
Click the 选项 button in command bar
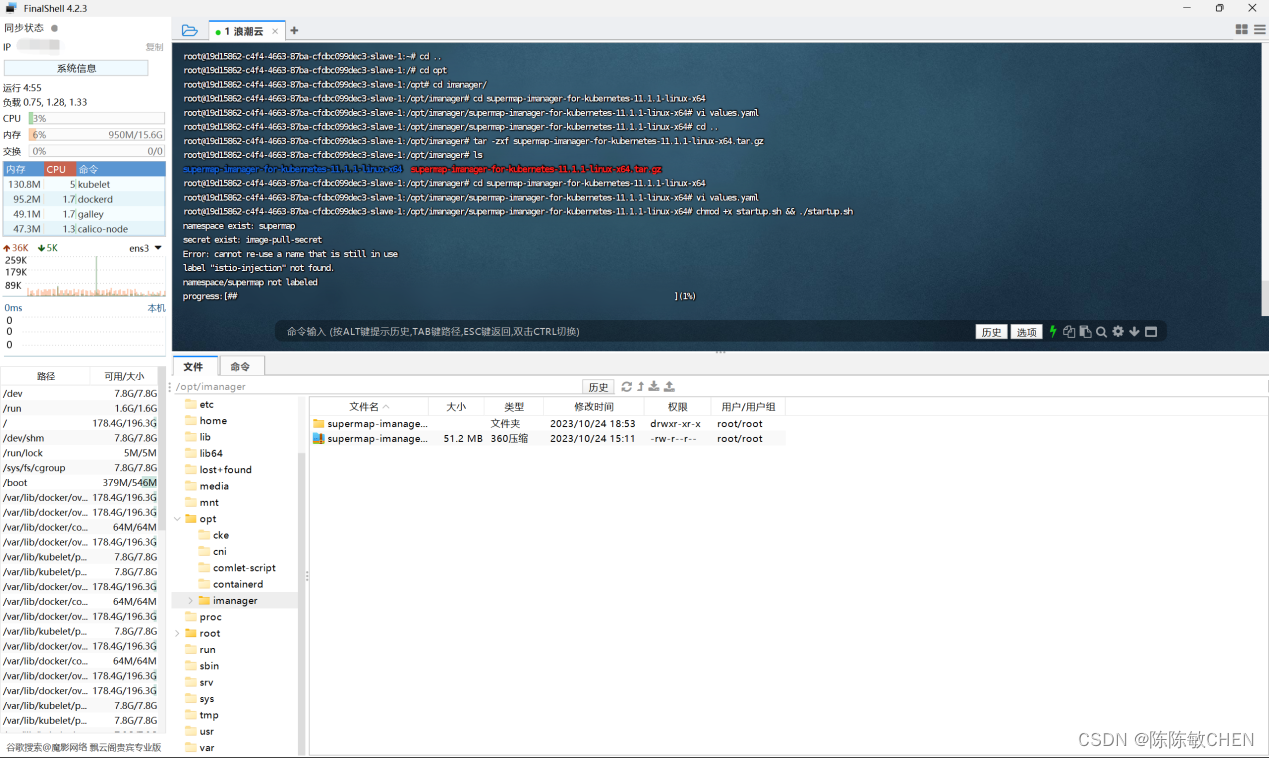click(x=1026, y=332)
